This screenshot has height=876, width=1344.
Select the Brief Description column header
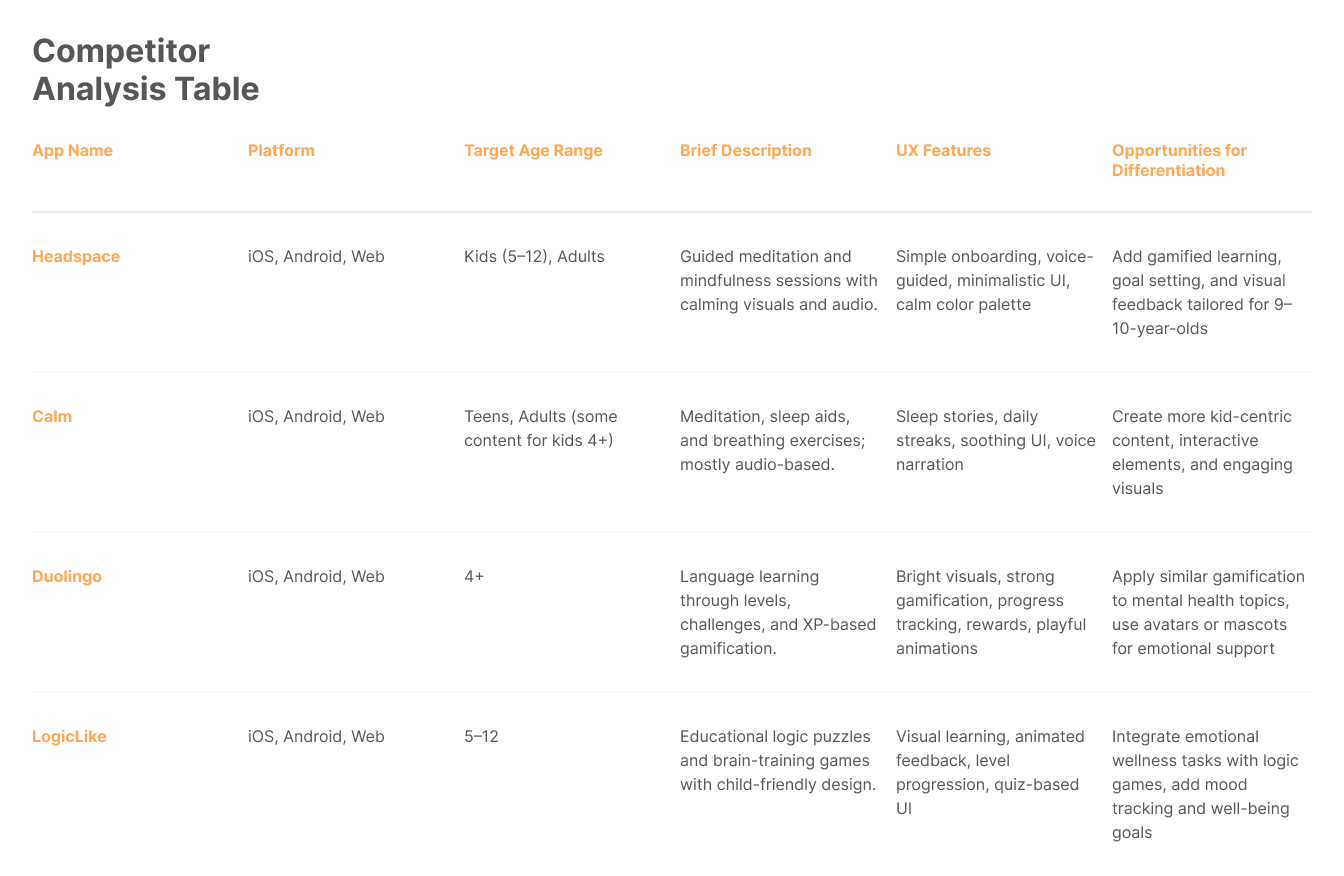pyautogui.click(x=745, y=151)
